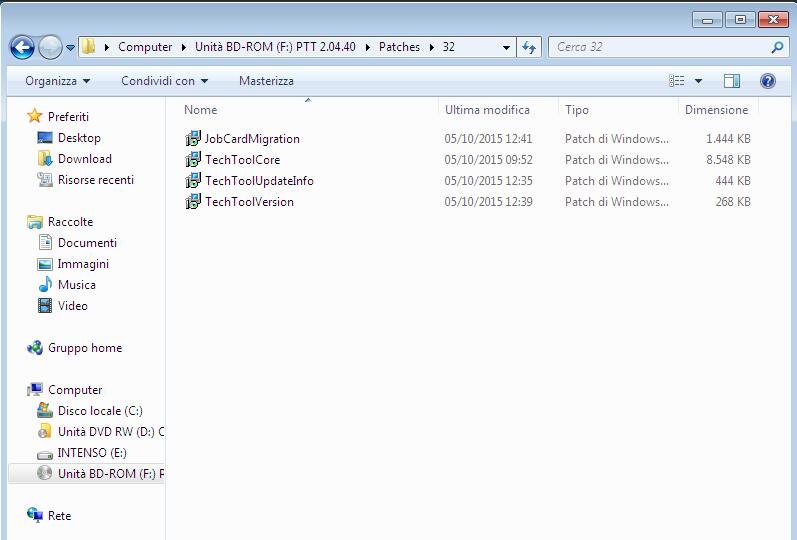Sort files by Ultima modifica column

tap(487, 110)
